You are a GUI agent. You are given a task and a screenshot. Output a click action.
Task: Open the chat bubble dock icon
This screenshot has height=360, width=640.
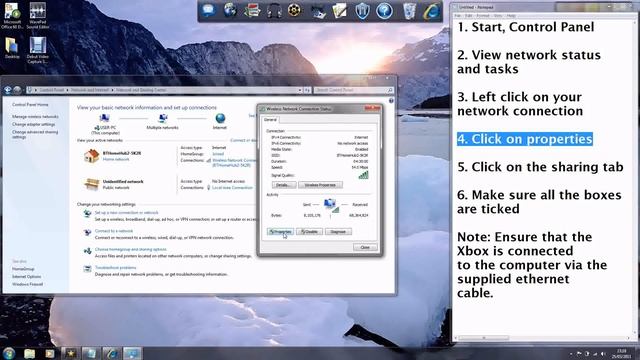(208, 10)
